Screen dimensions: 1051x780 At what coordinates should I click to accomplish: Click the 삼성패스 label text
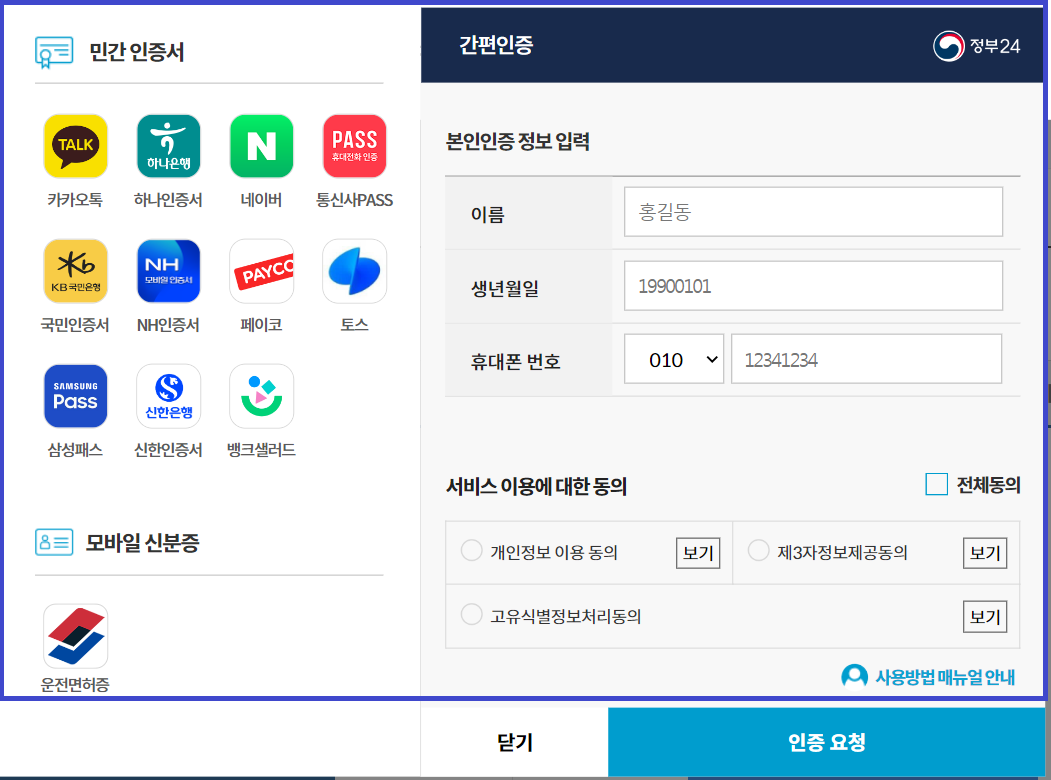coord(75,450)
